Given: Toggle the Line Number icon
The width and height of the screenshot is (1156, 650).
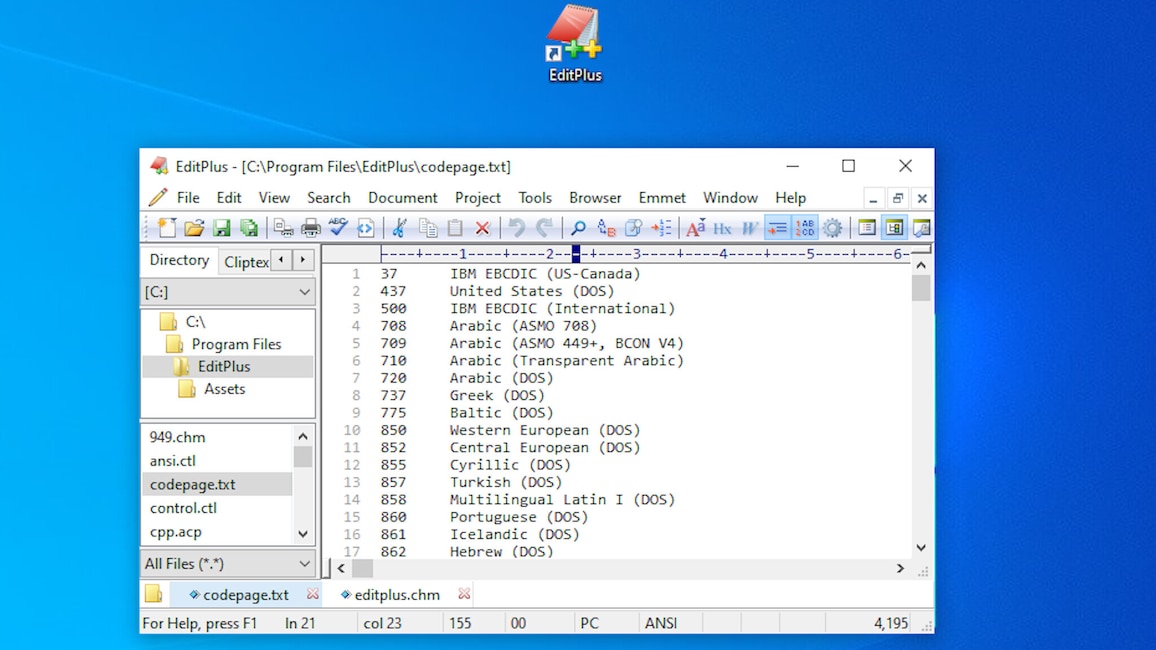Looking at the screenshot, I should (x=804, y=228).
